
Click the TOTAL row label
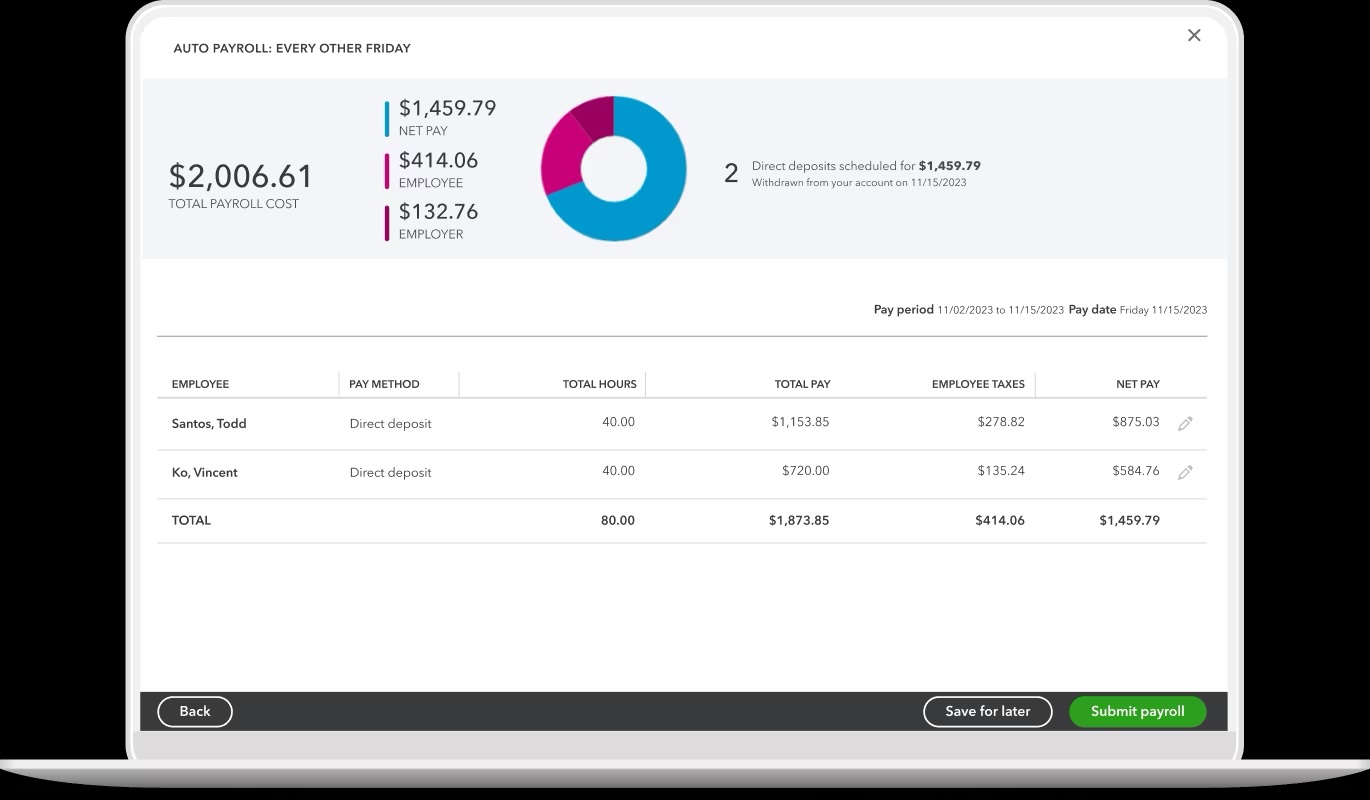191,520
